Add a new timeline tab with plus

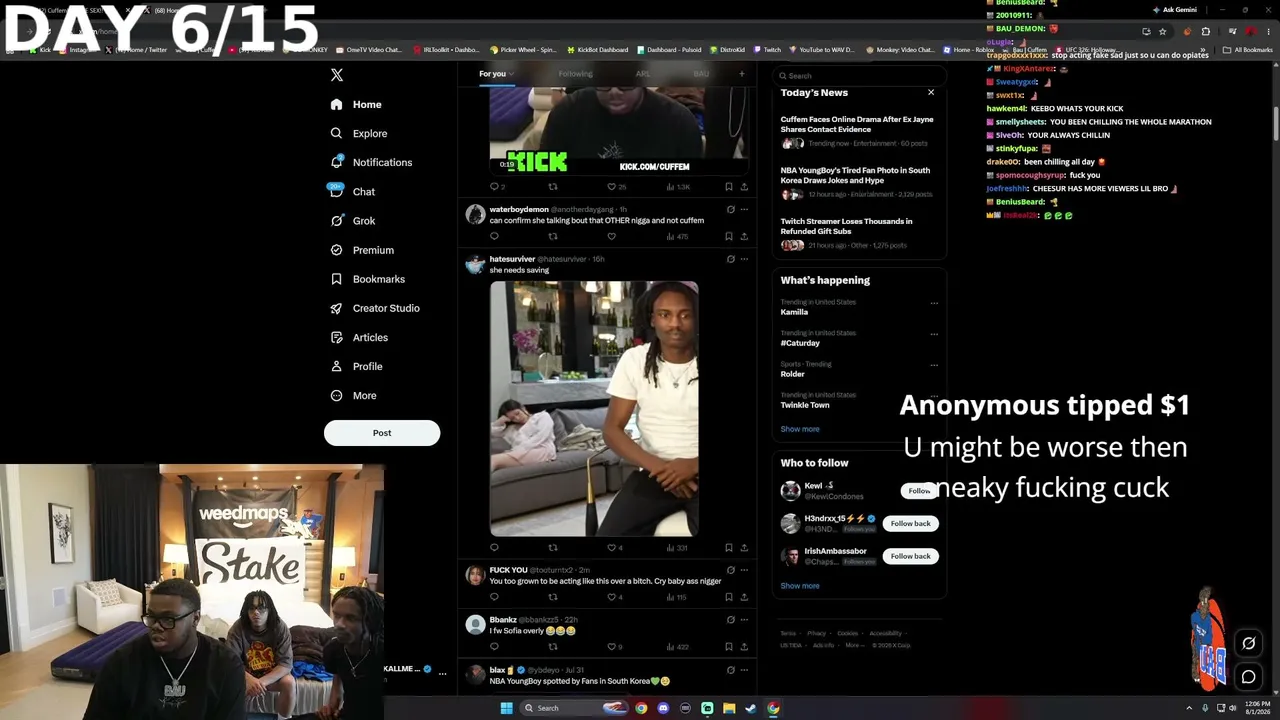point(741,73)
